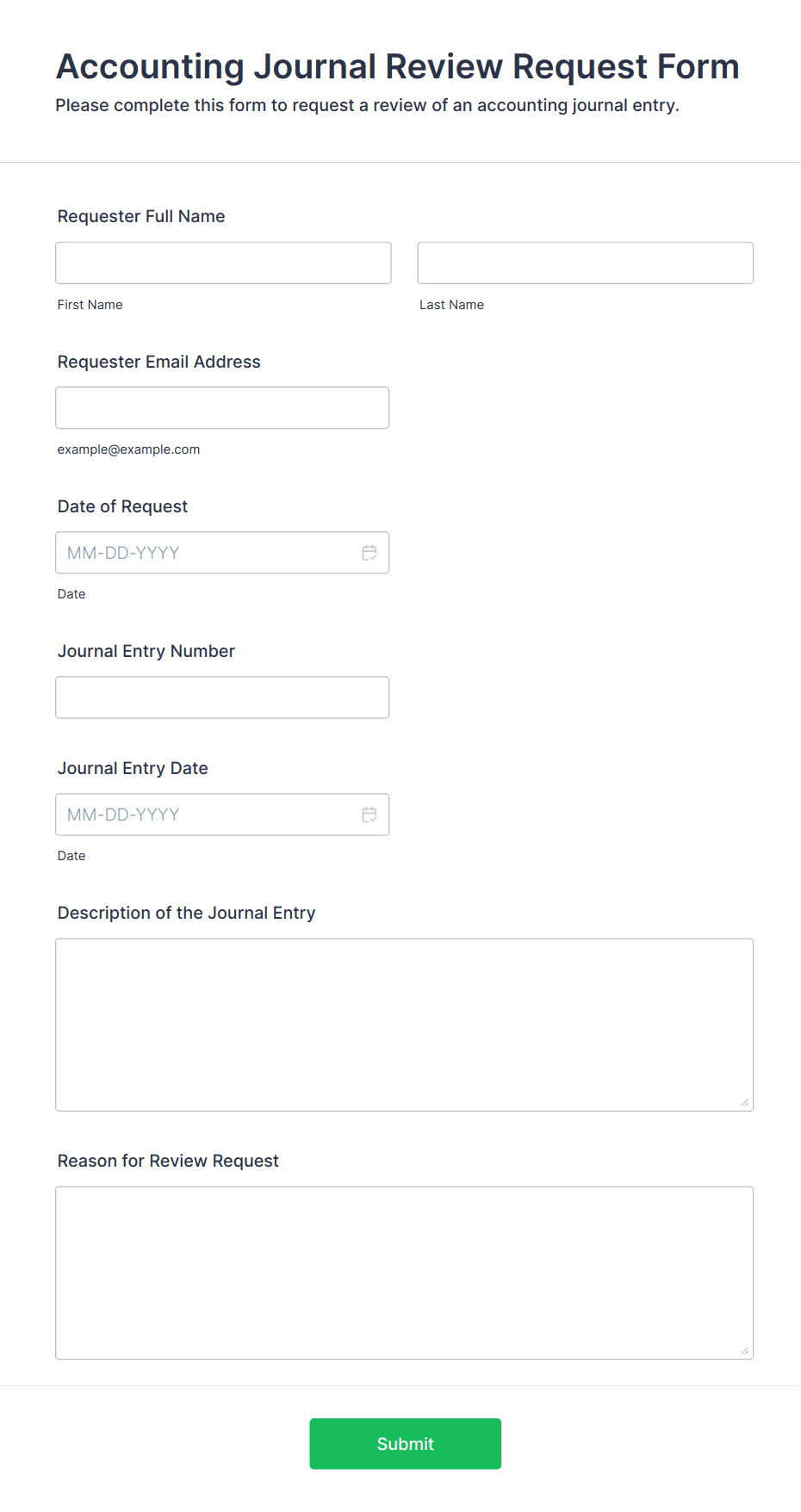Click inside the Description of the Journal Entry textarea
Viewport: 801px width, 1512px height.
click(404, 1025)
